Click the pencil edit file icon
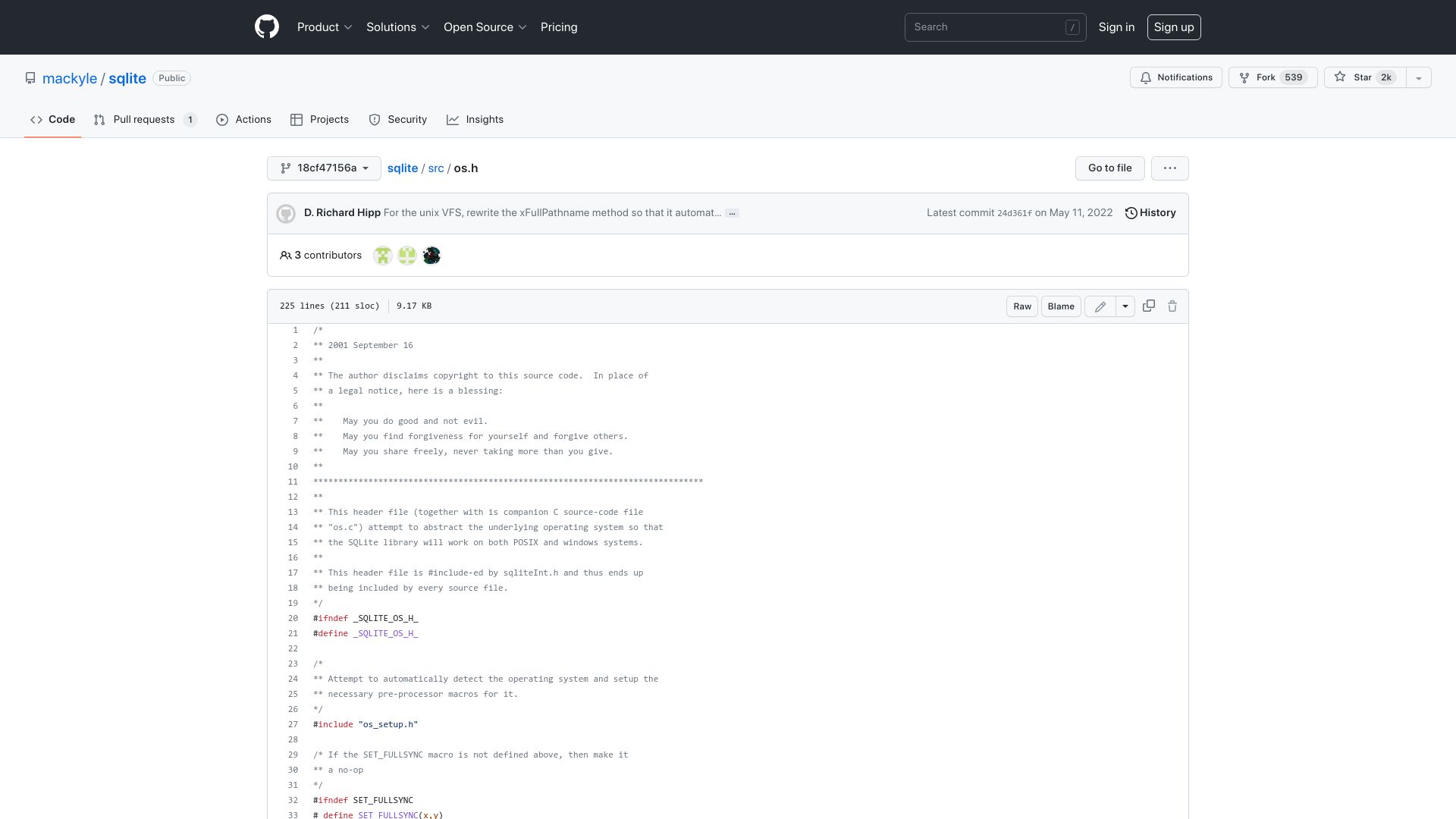 pyautogui.click(x=1100, y=306)
